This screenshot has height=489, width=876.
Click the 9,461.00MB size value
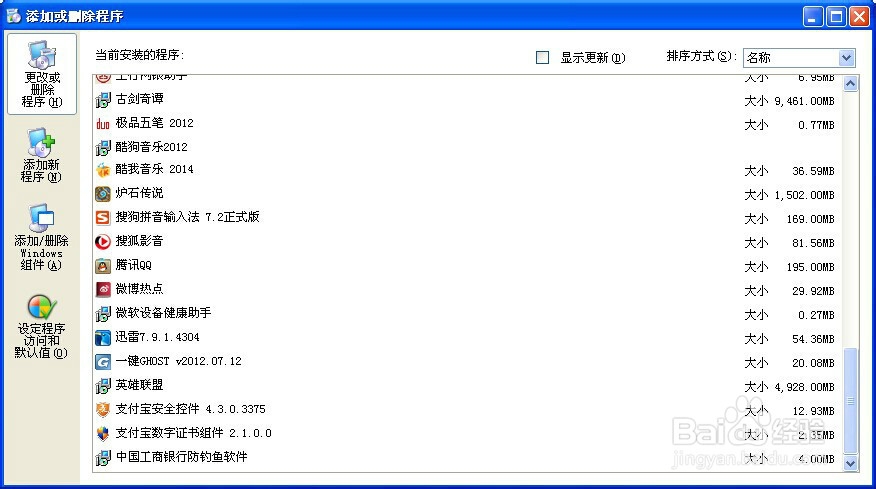pos(804,102)
